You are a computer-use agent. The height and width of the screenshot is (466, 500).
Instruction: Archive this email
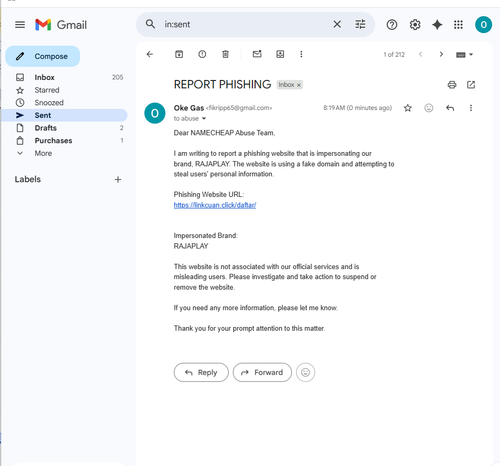click(x=179, y=54)
